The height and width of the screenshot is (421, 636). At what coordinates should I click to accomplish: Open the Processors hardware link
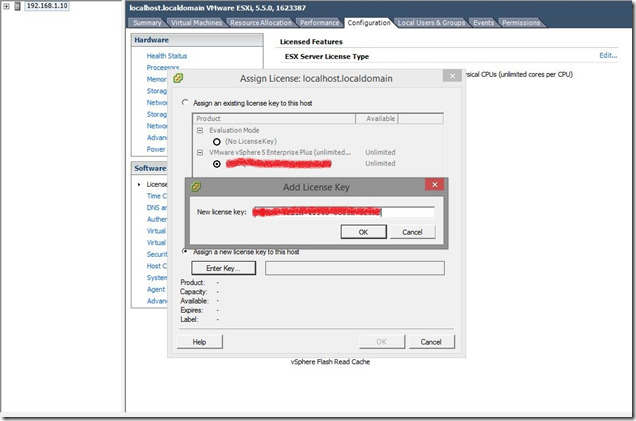163,67
